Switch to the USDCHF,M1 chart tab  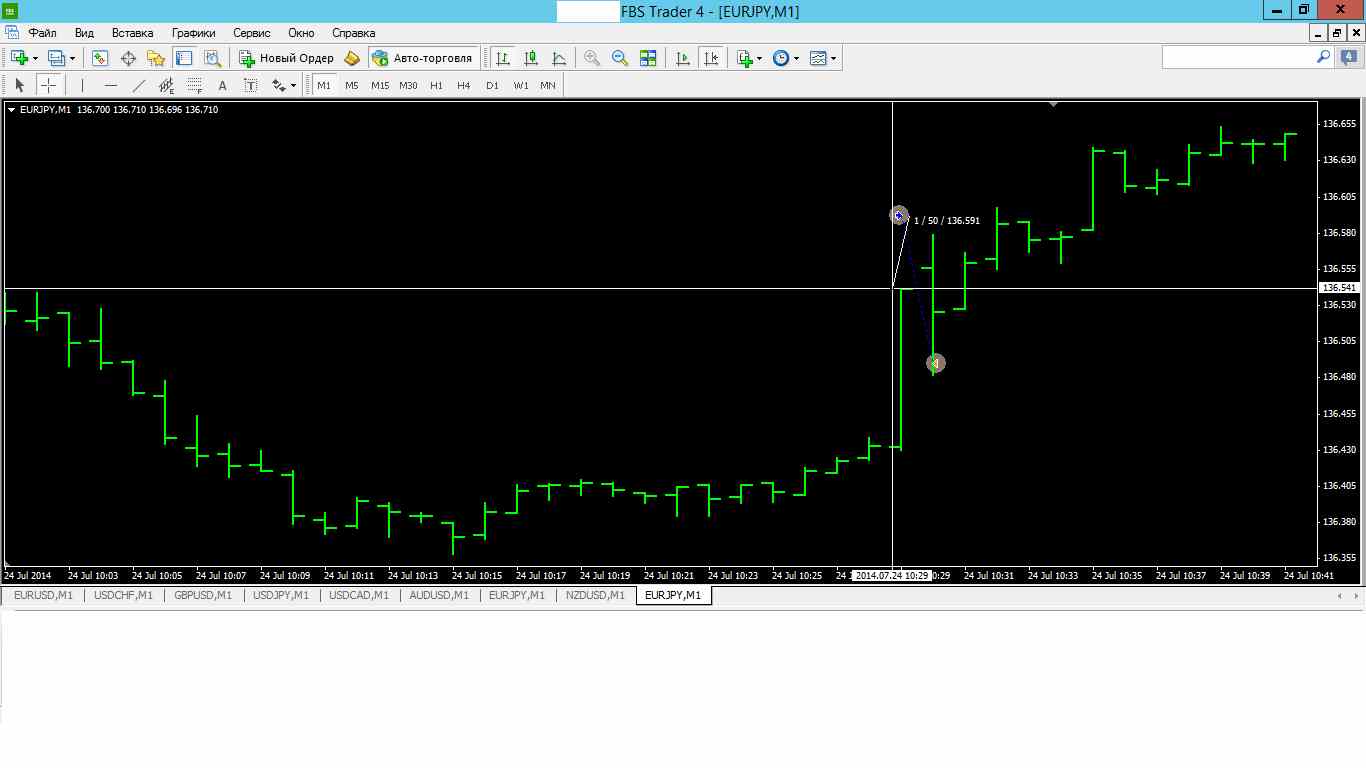point(123,595)
